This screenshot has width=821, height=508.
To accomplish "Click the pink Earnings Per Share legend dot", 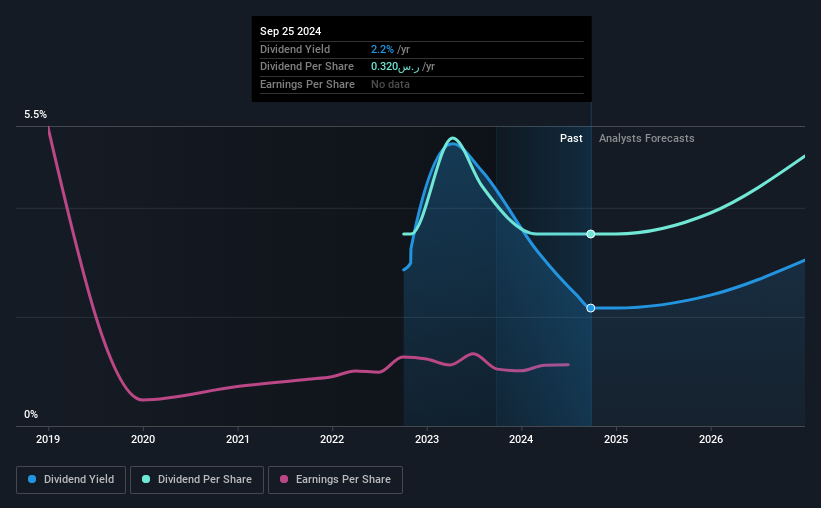I will pyautogui.click(x=284, y=479).
